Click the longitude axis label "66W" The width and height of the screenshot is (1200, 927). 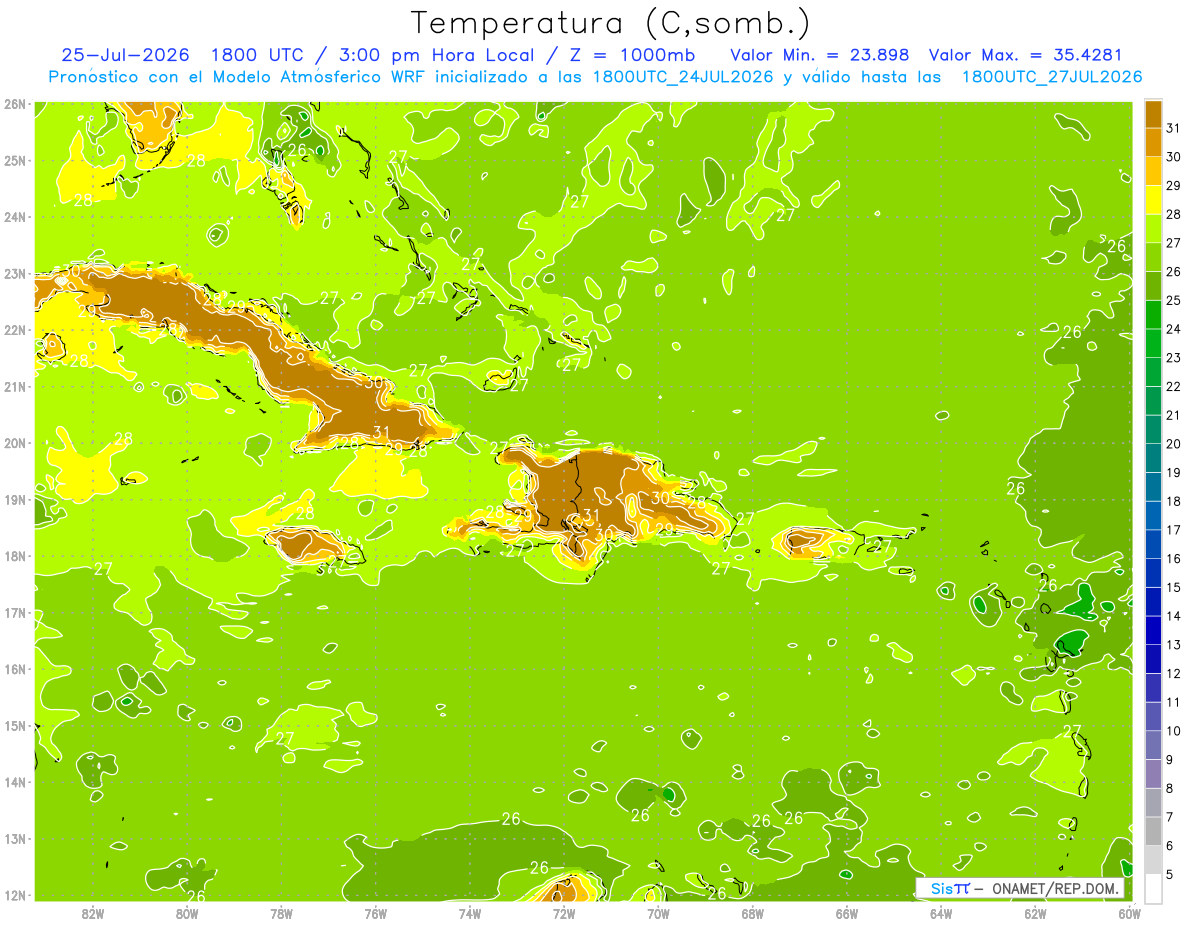[847, 913]
